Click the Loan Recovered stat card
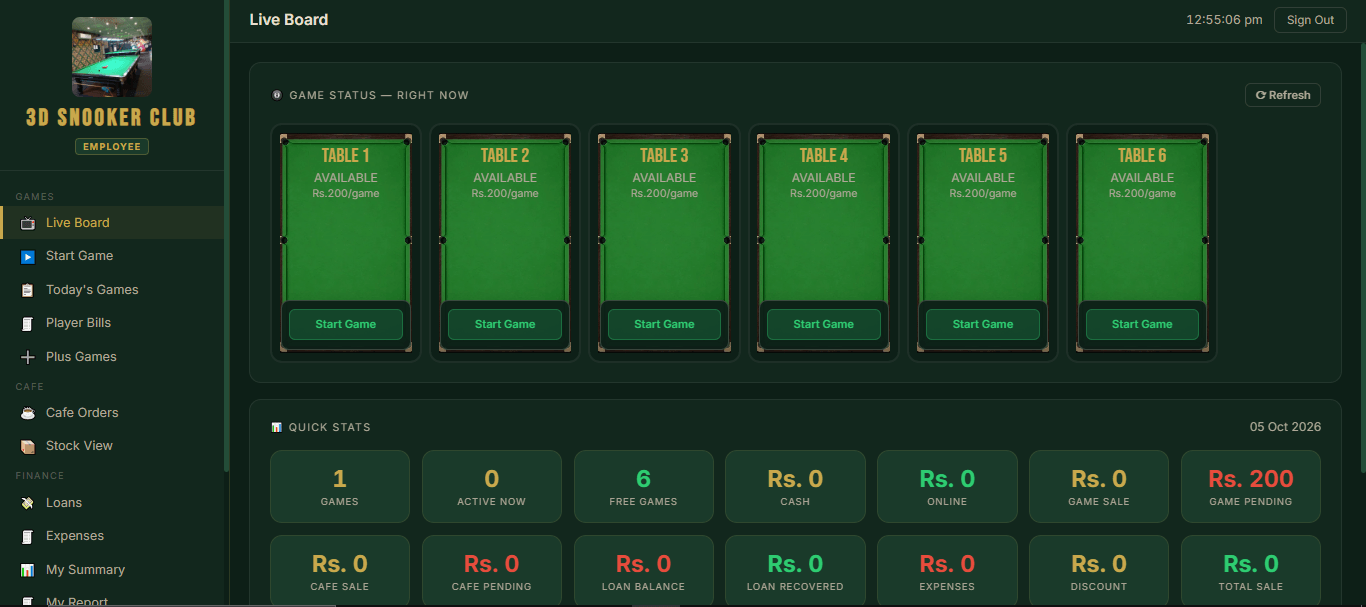 click(x=795, y=571)
